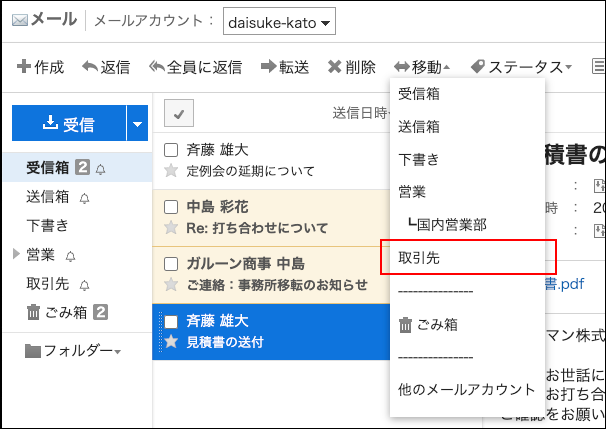Open the フォルダー folder options dropdown
The width and height of the screenshot is (606, 429).
[x=73, y=351]
